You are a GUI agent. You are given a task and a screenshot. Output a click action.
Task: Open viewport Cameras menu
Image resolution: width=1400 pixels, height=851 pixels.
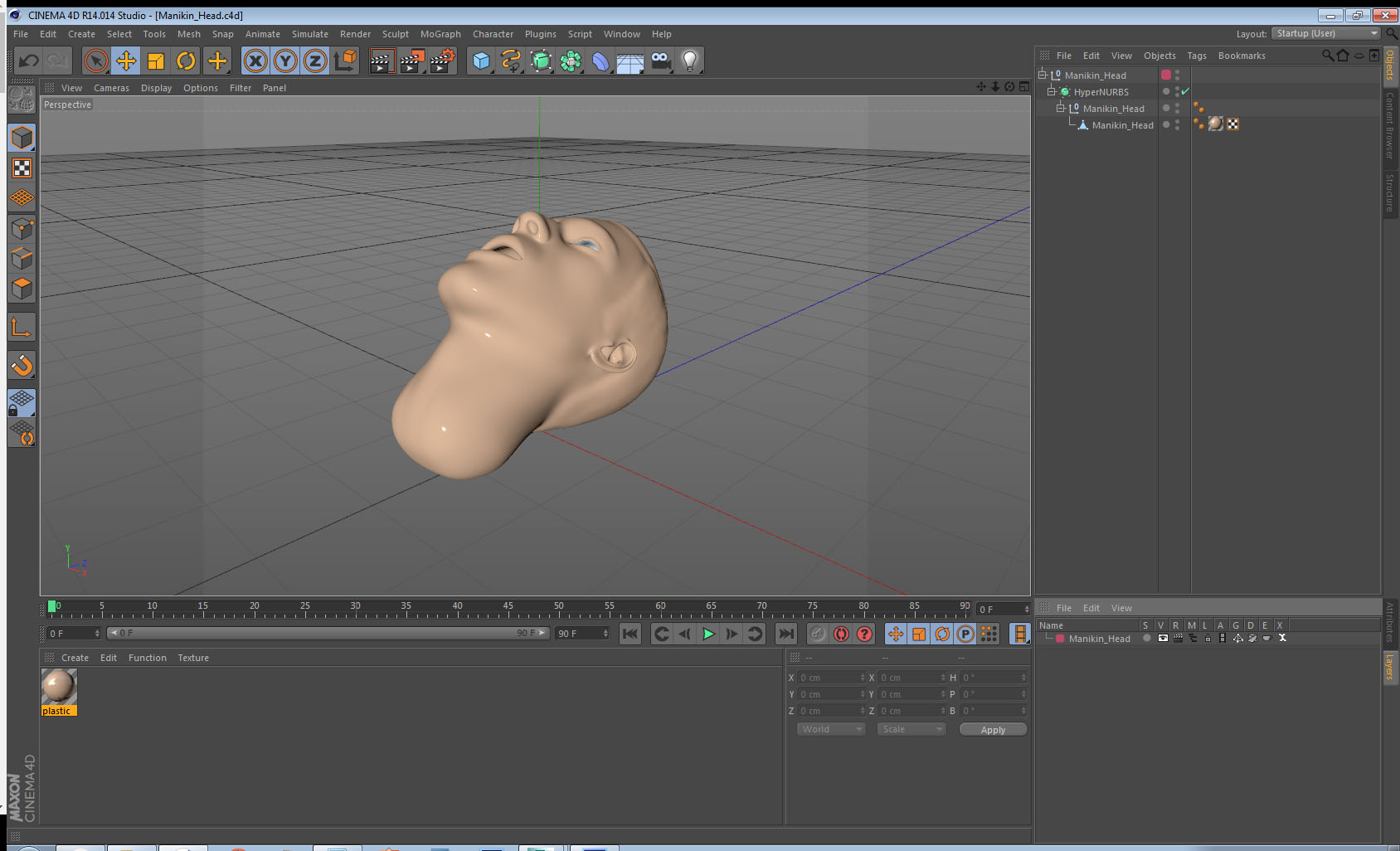click(x=111, y=88)
